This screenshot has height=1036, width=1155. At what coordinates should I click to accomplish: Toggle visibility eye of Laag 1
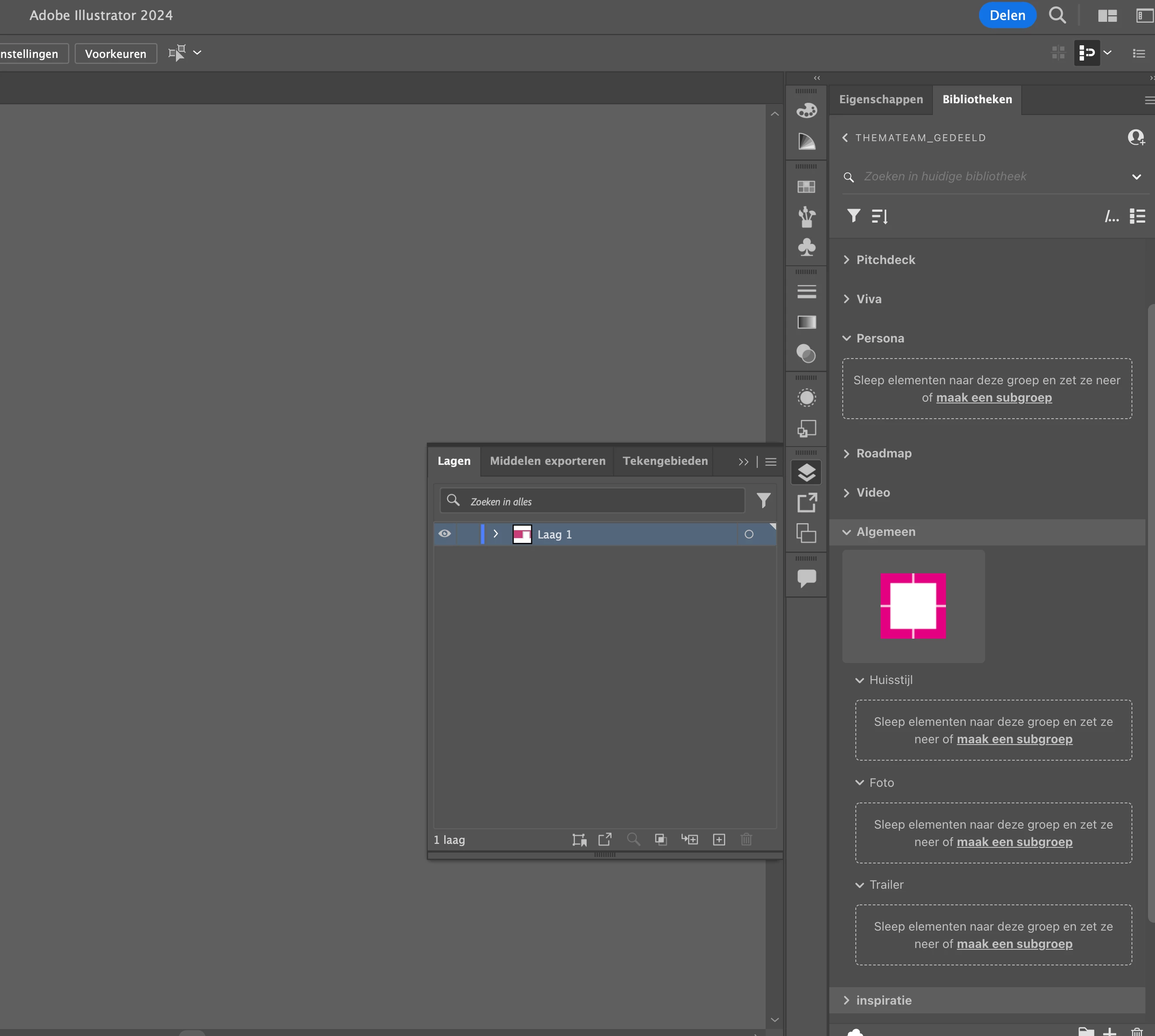click(445, 534)
